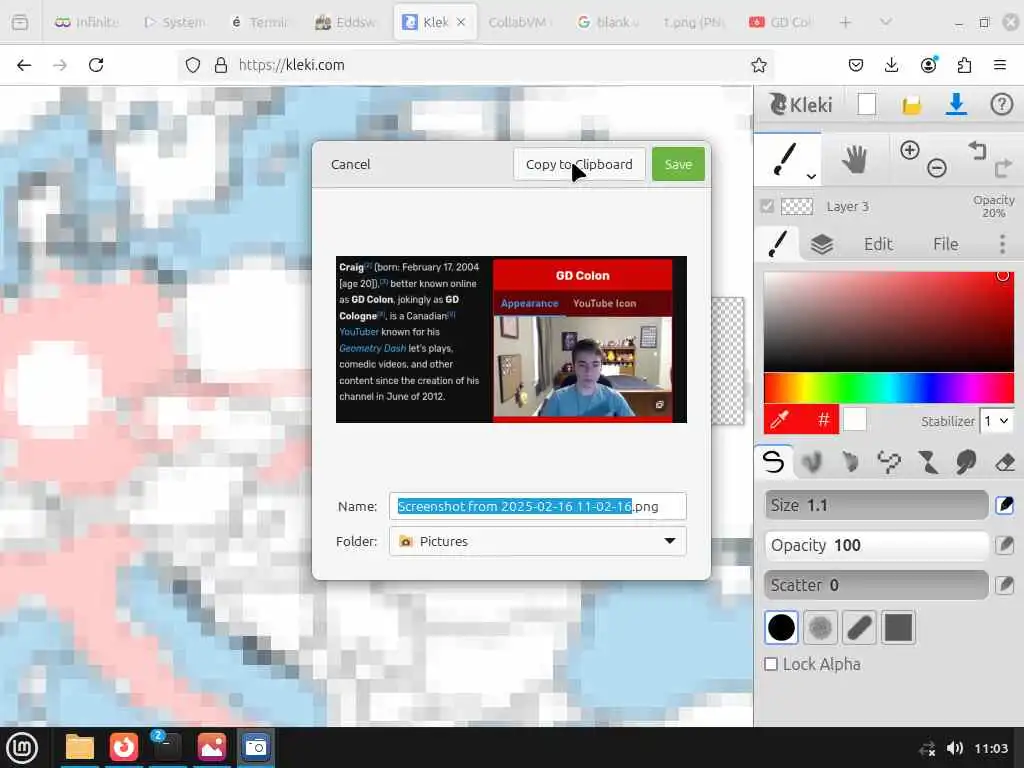Open the Stabilizer dropdown
This screenshot has height=768, width=1024.
[997, 421]
